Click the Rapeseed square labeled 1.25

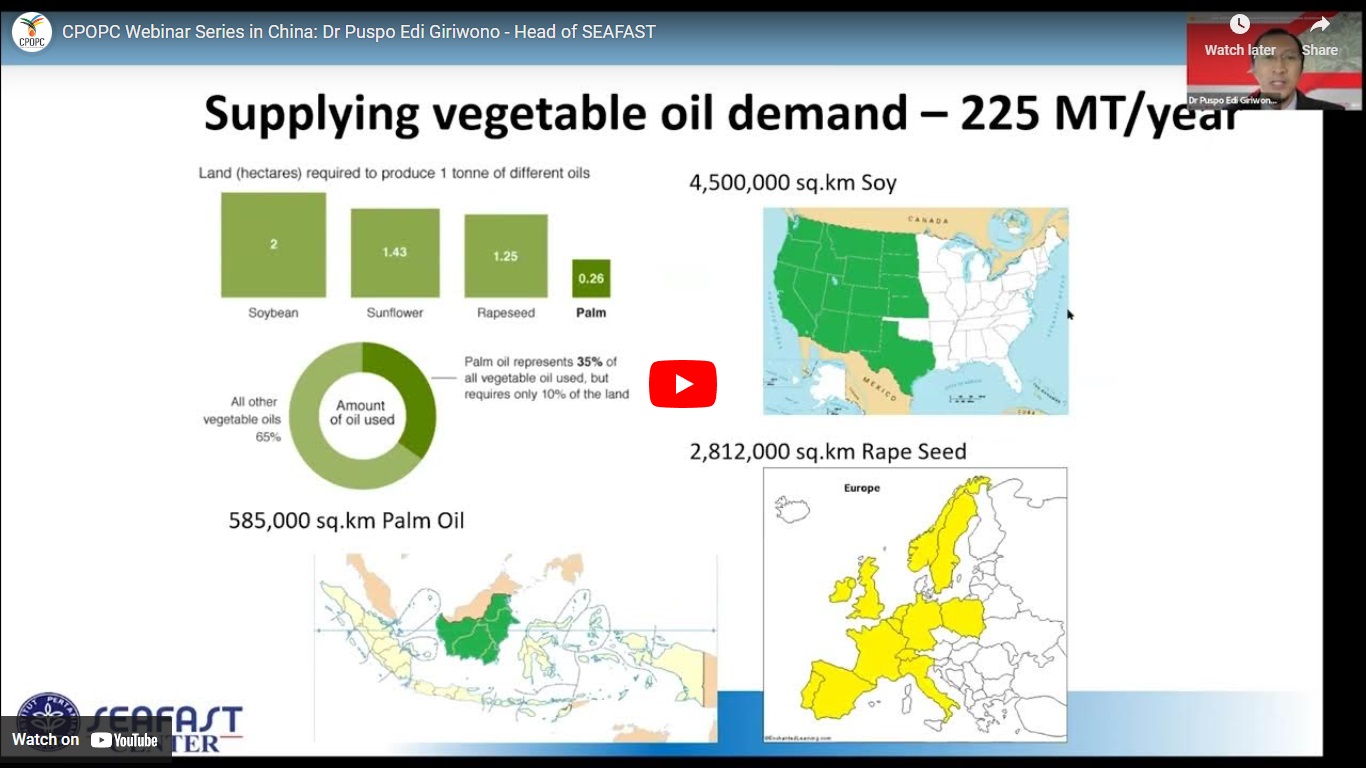coord(506,256)
